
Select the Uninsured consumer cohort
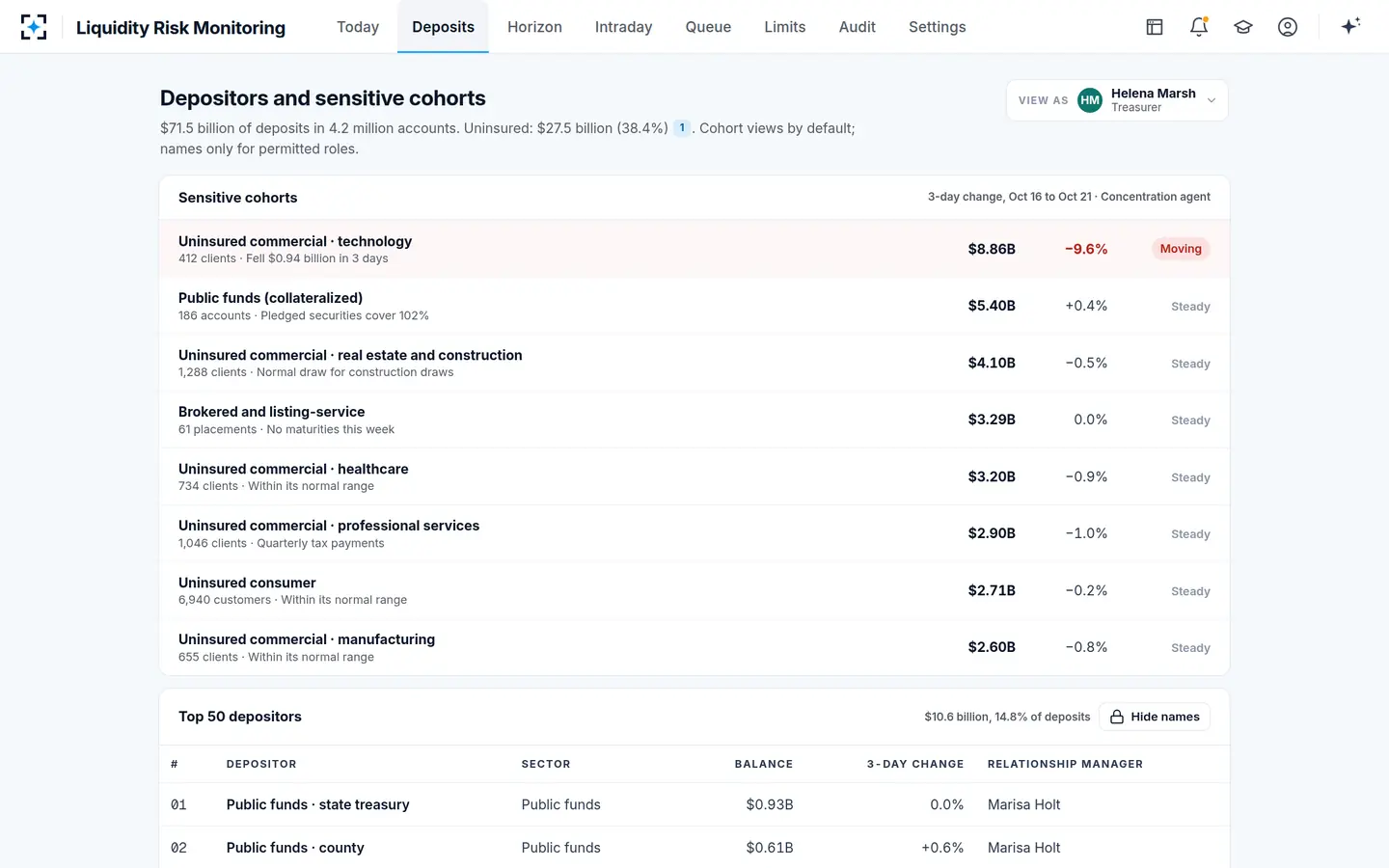(694, 590)
